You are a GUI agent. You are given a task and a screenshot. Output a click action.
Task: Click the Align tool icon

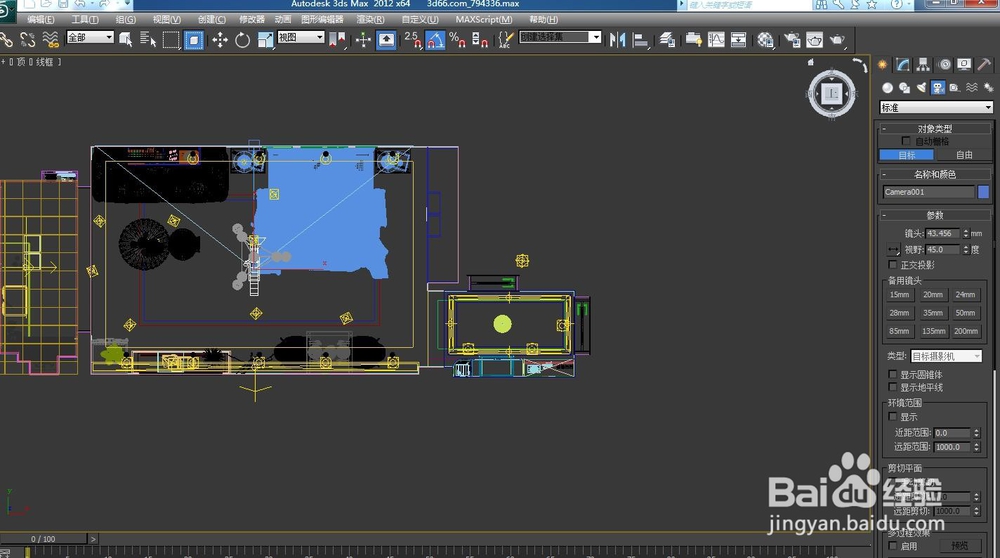click(x=640, y=40)
